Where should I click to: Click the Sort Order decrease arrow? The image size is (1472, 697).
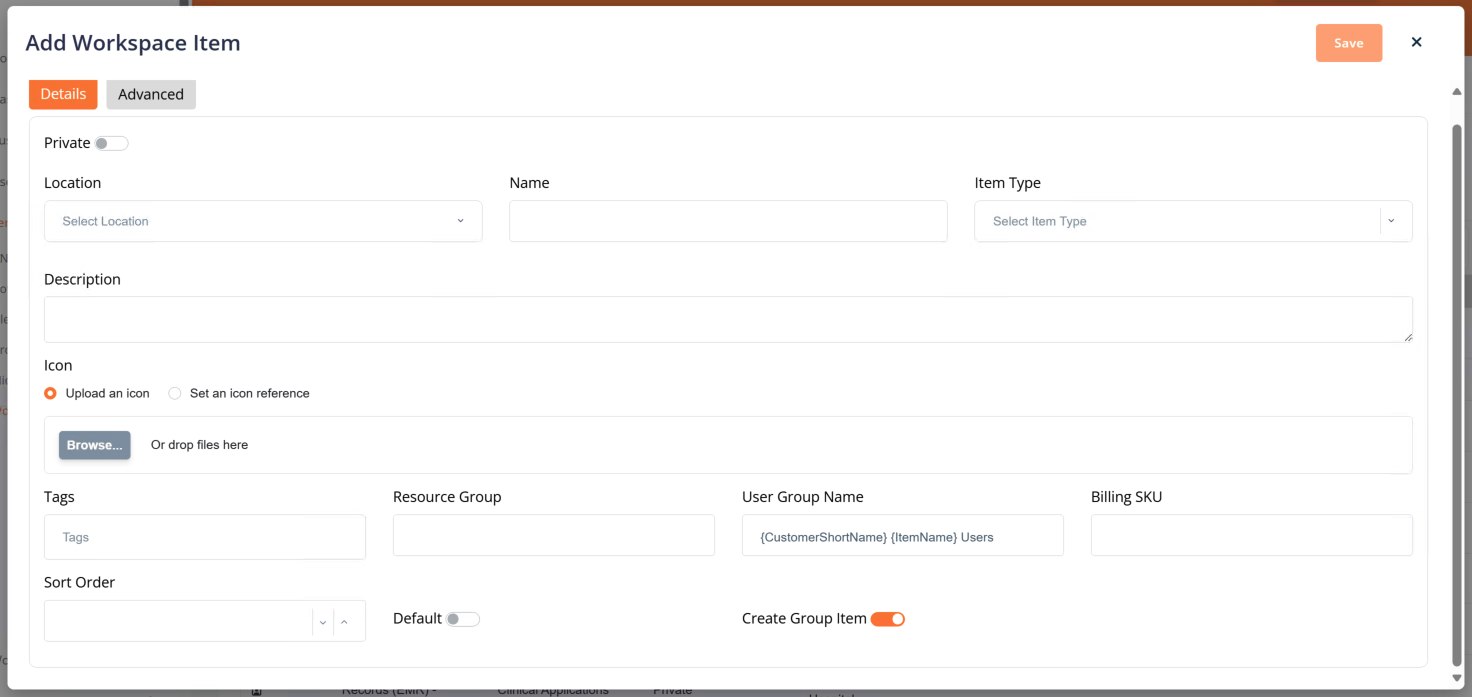click(323, 622)
